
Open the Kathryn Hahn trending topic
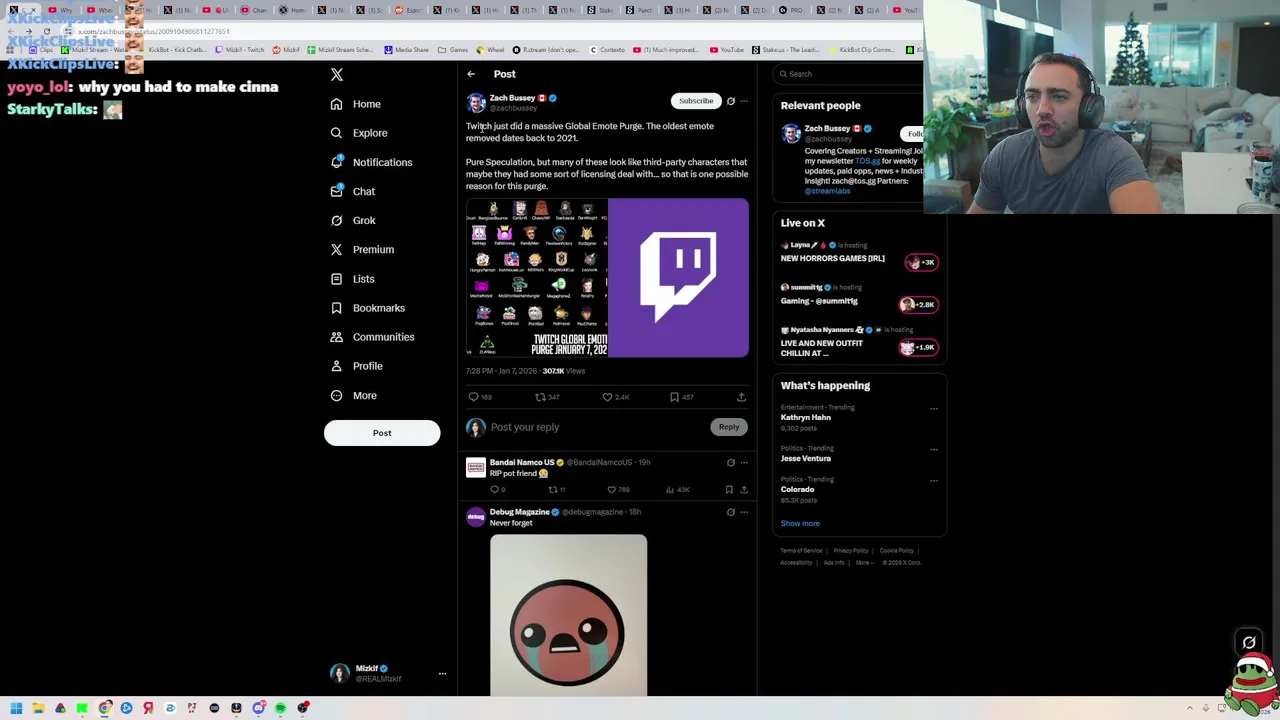pyautogui.click(x=806, y=418)
